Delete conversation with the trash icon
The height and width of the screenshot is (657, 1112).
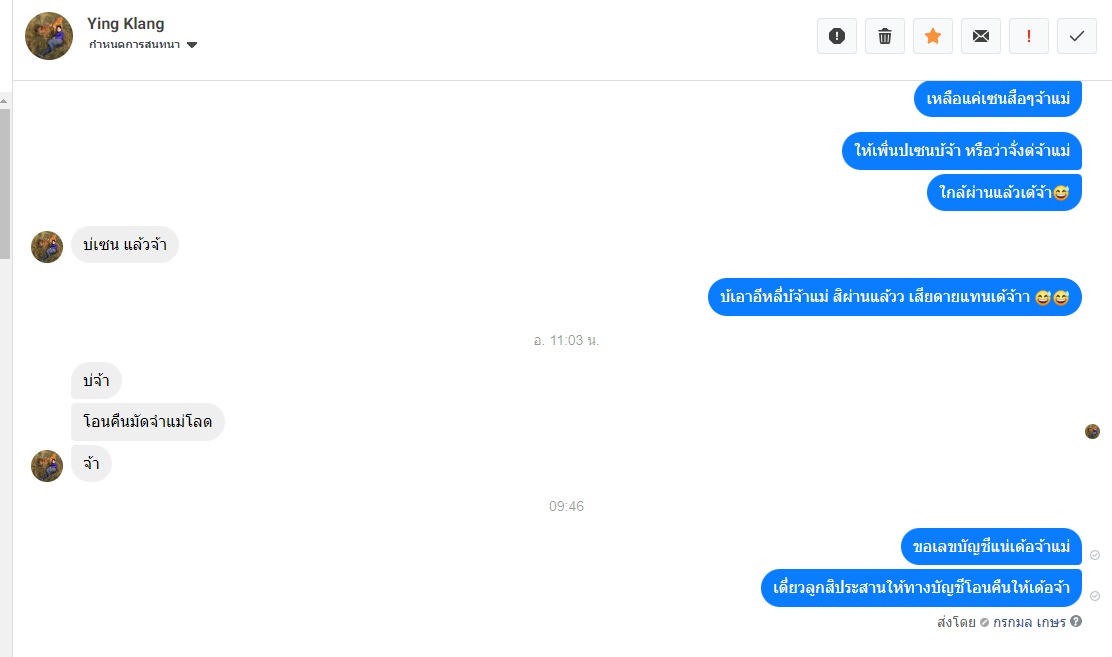885,36
